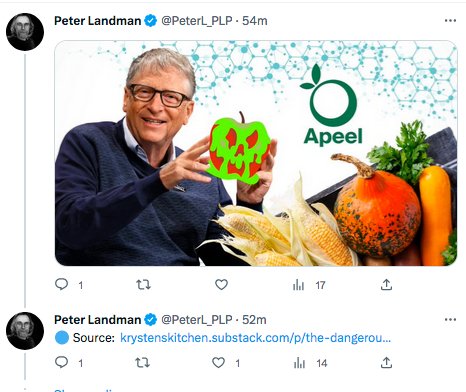Open Peter Landman's avatar on first tweet
The width and height of the screenshot is (466, 392).
(x=25, y=32)
